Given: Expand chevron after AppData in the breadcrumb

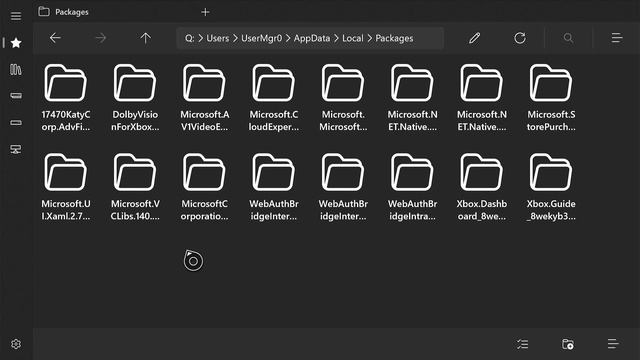Looking at the screenshot, I should coord(336,38).
